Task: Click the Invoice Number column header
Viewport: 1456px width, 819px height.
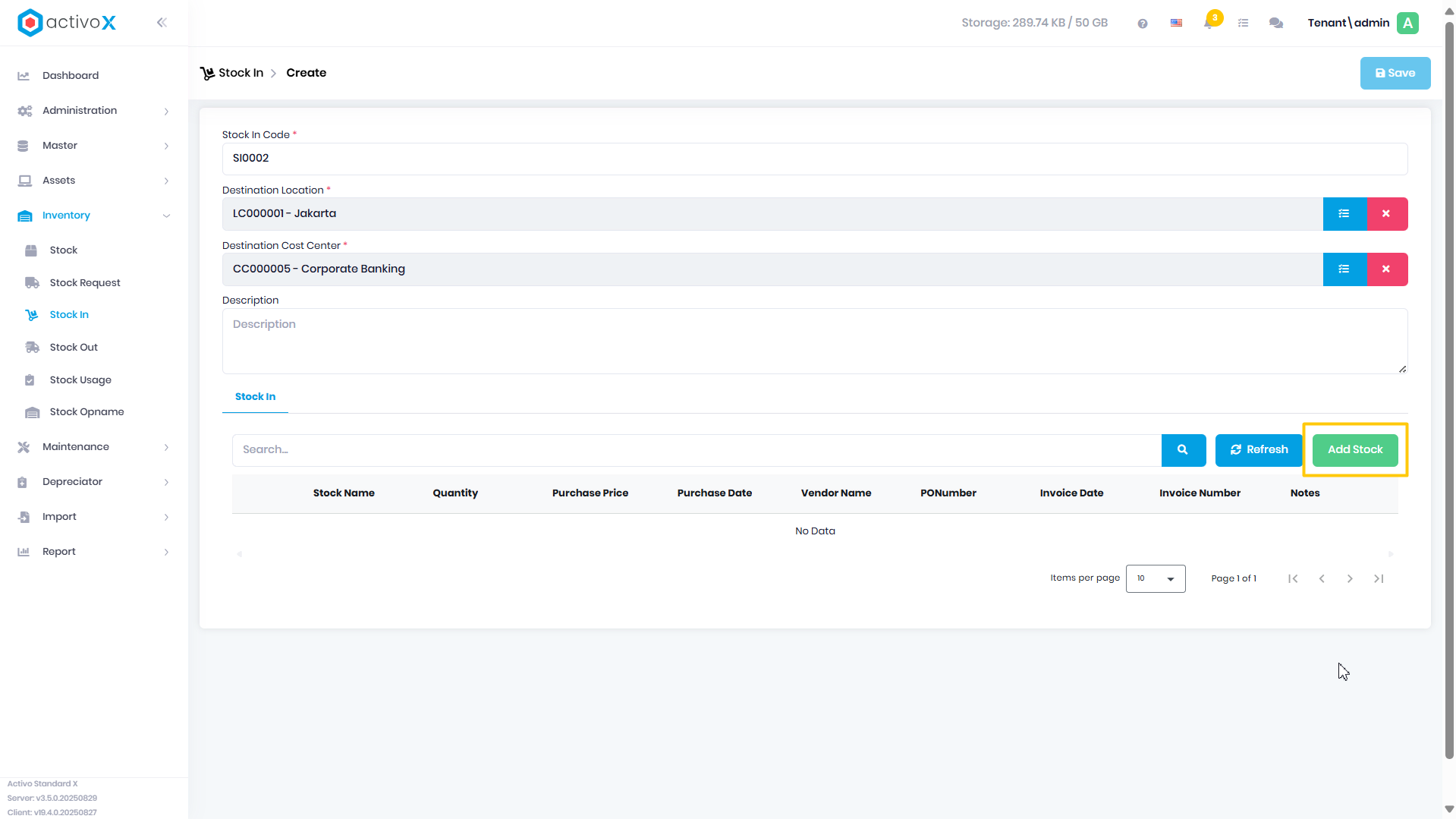Action: (x=1200, y=493)
